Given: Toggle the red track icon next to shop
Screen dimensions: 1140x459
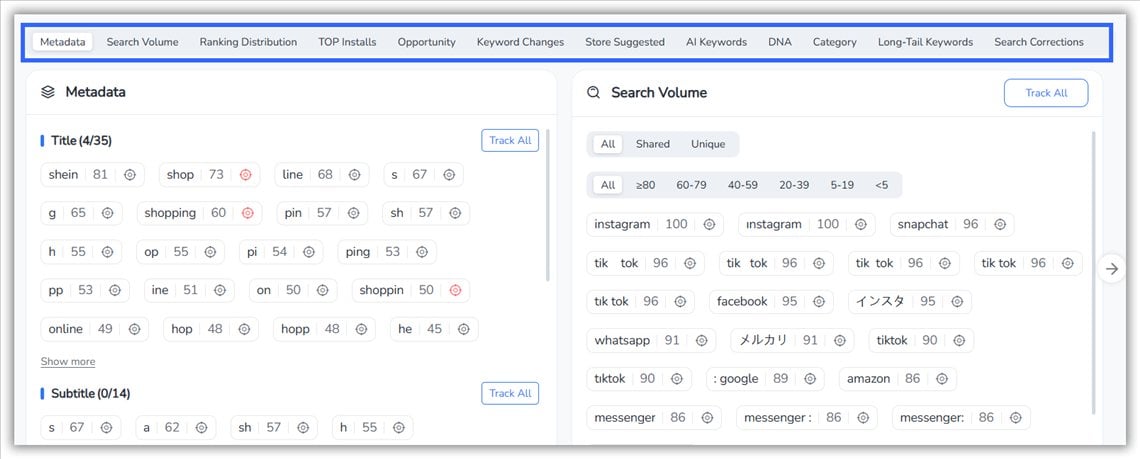Looking at the screenshot, I should click(x=245, y=175).
